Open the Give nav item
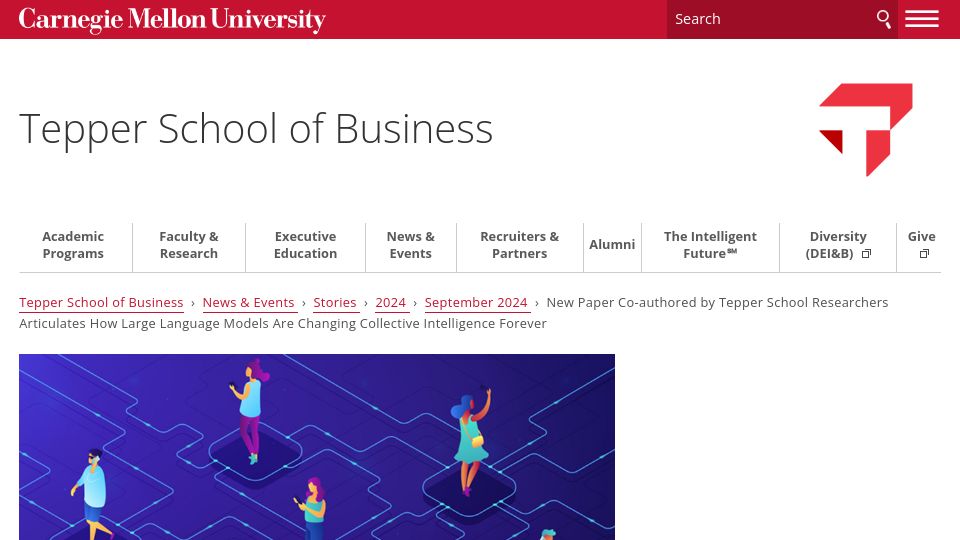This screenshot has height=540, width=960. (921, 245)
